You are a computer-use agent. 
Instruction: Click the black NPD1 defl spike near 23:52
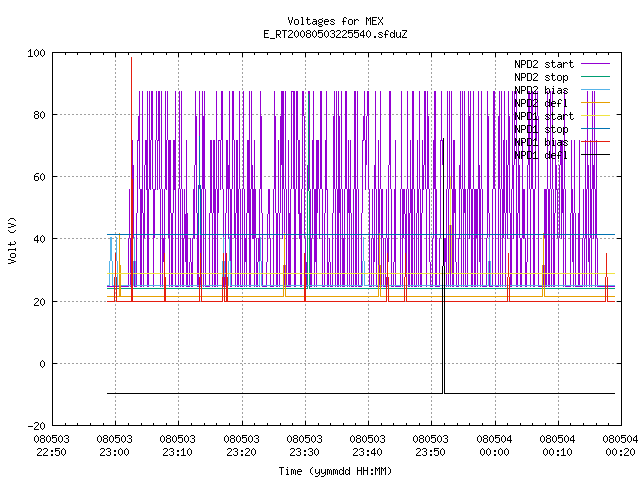[x=444, y=265]
